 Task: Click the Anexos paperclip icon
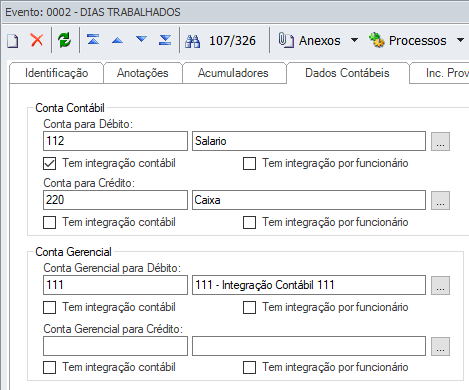pos(286,40)
